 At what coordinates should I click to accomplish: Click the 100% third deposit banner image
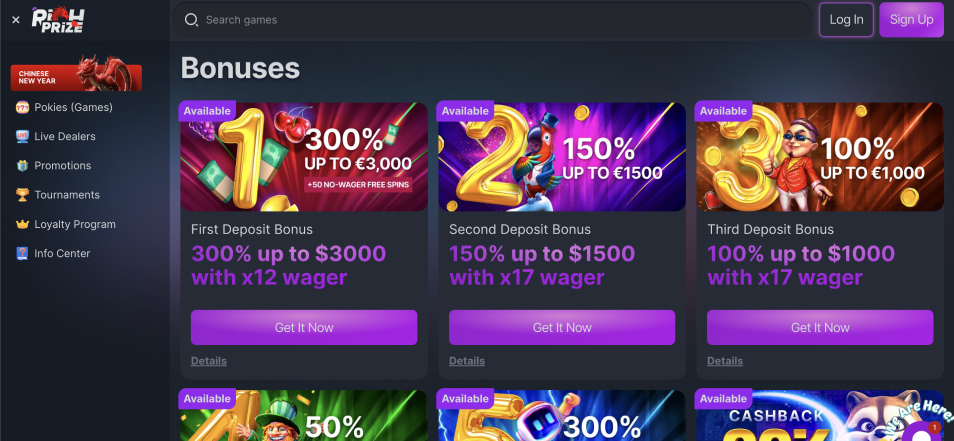point(820,157)
